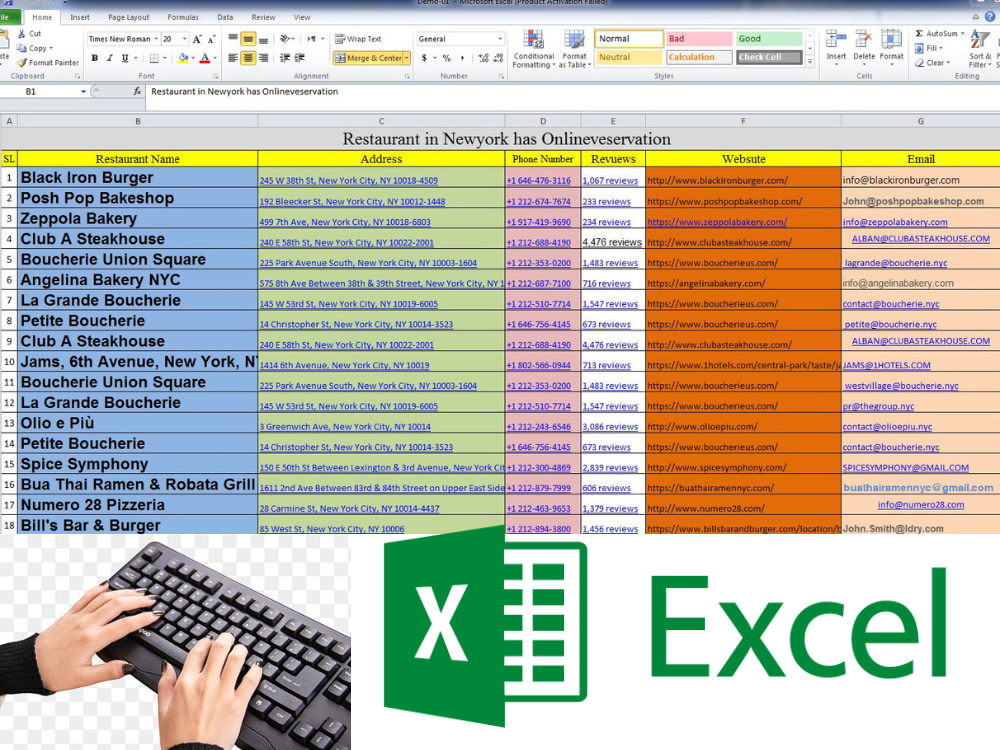
Task: Open the blackironburger.com website link
Action: coord(717,180)
